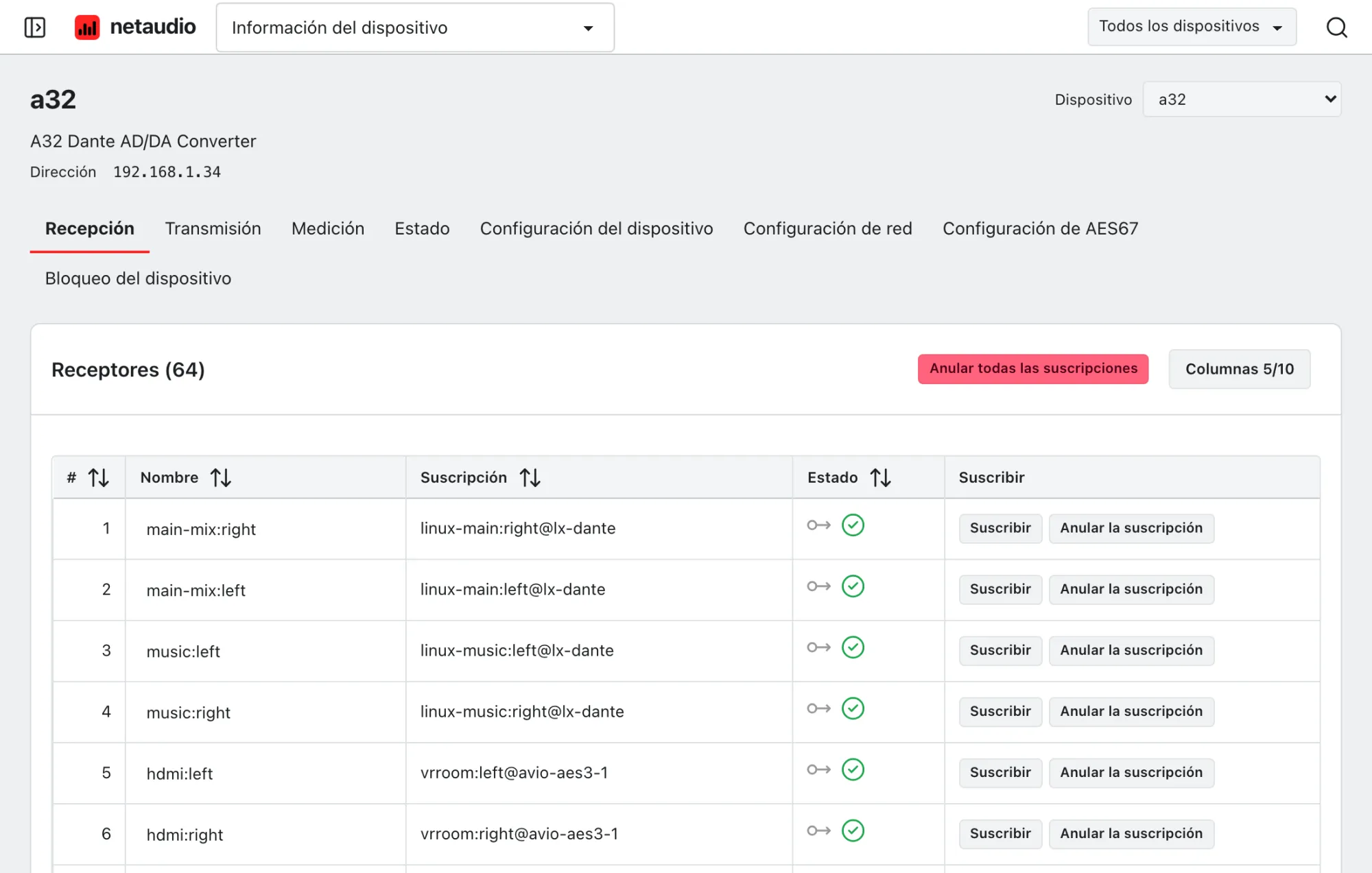The width and height of the screenshot is (1372, 873).
Task: Click Anular la suscripción for music:right
Action: [1131, 711]
